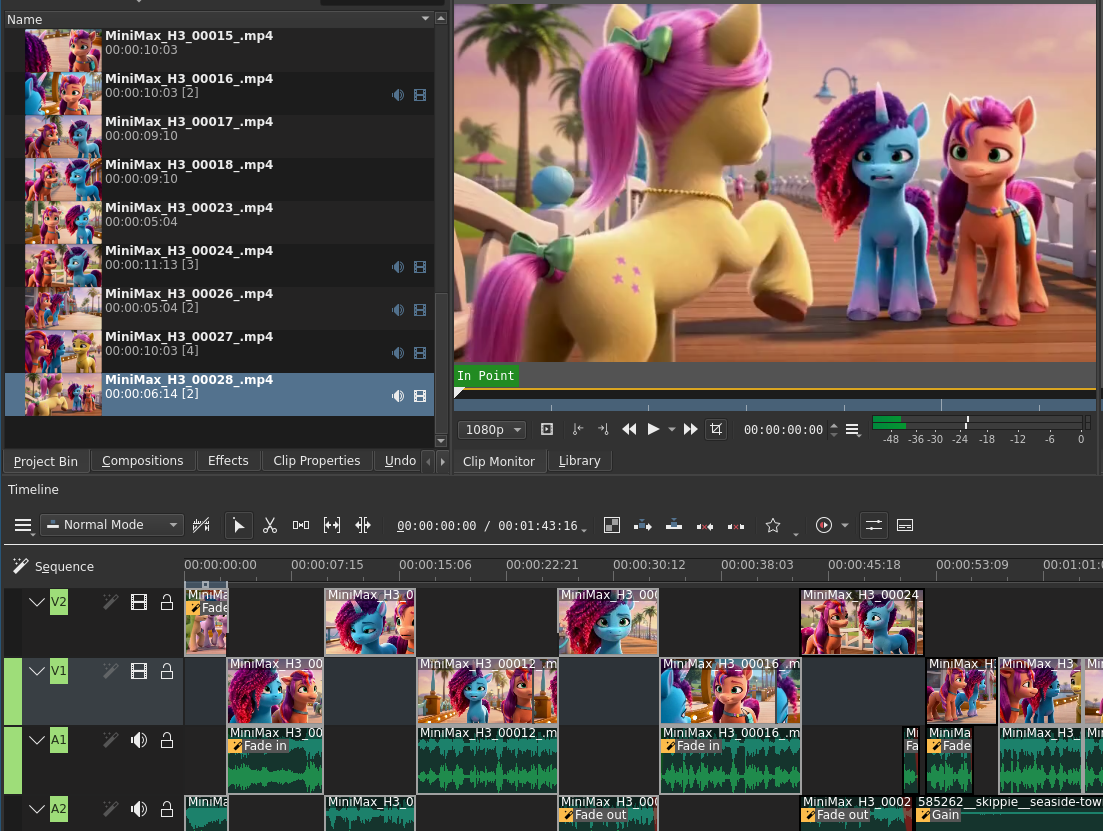
Task: Collapse track A1
Action: pos(37,740)
